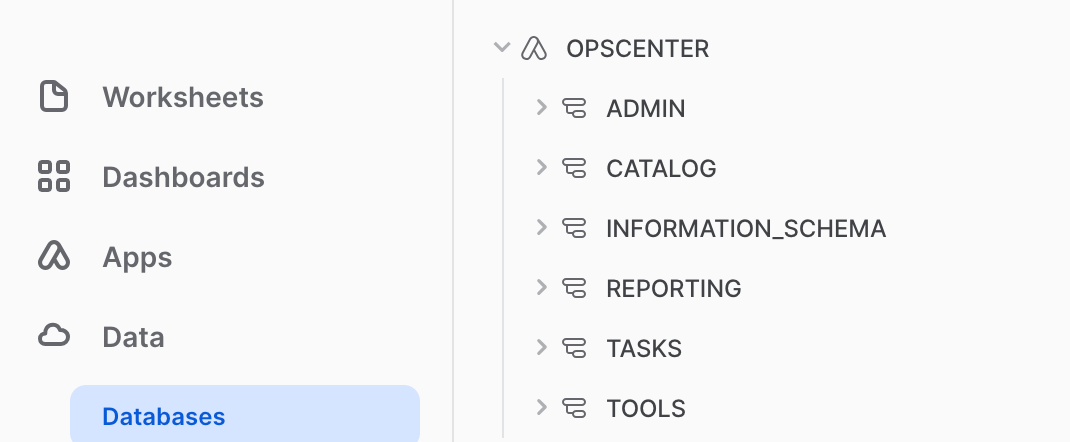The height and width of the screenshot is (442, 1070).
Task: Expand the INFORMATION_SCHEMA node
Action: click(x=542, y=227)
